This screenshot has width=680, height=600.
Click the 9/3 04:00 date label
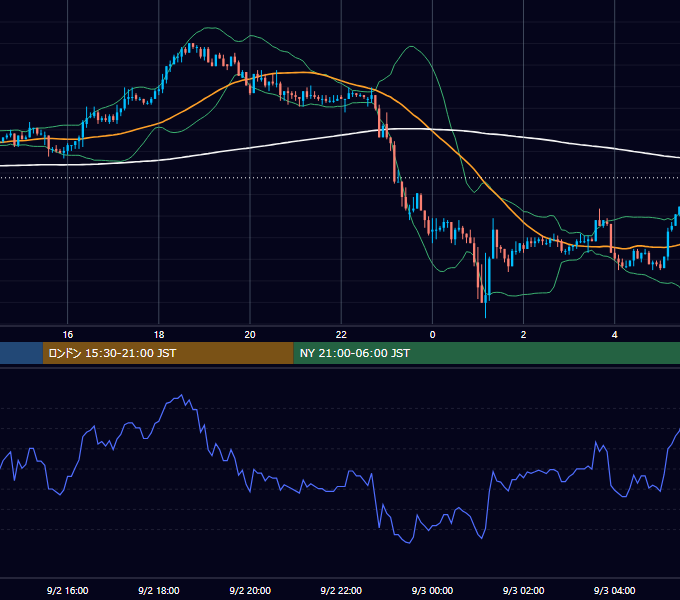615,590
